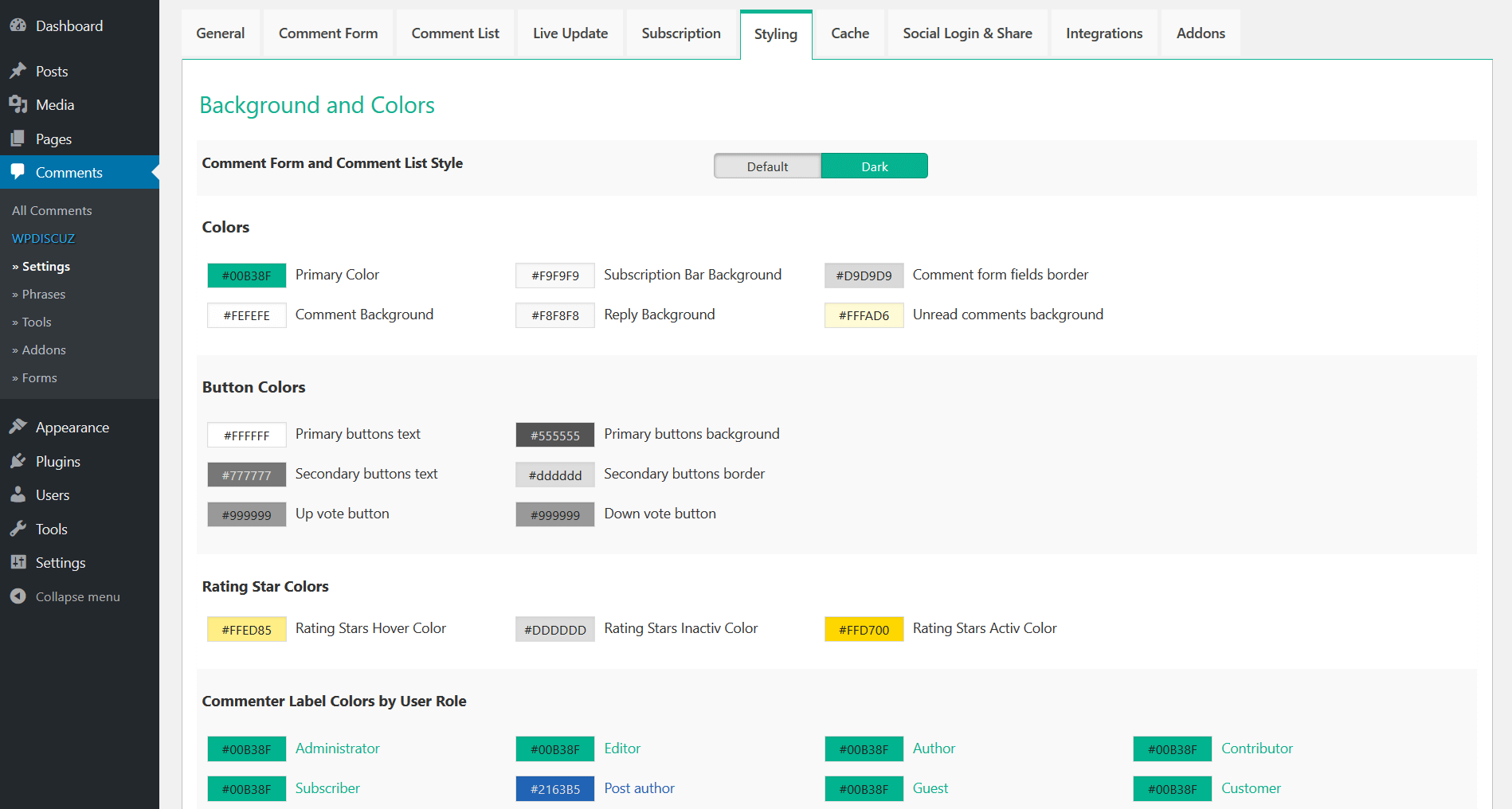The image size is (1512, 809).
Task: Click the Posts pushpin icon
Action: tap(18, 71)
